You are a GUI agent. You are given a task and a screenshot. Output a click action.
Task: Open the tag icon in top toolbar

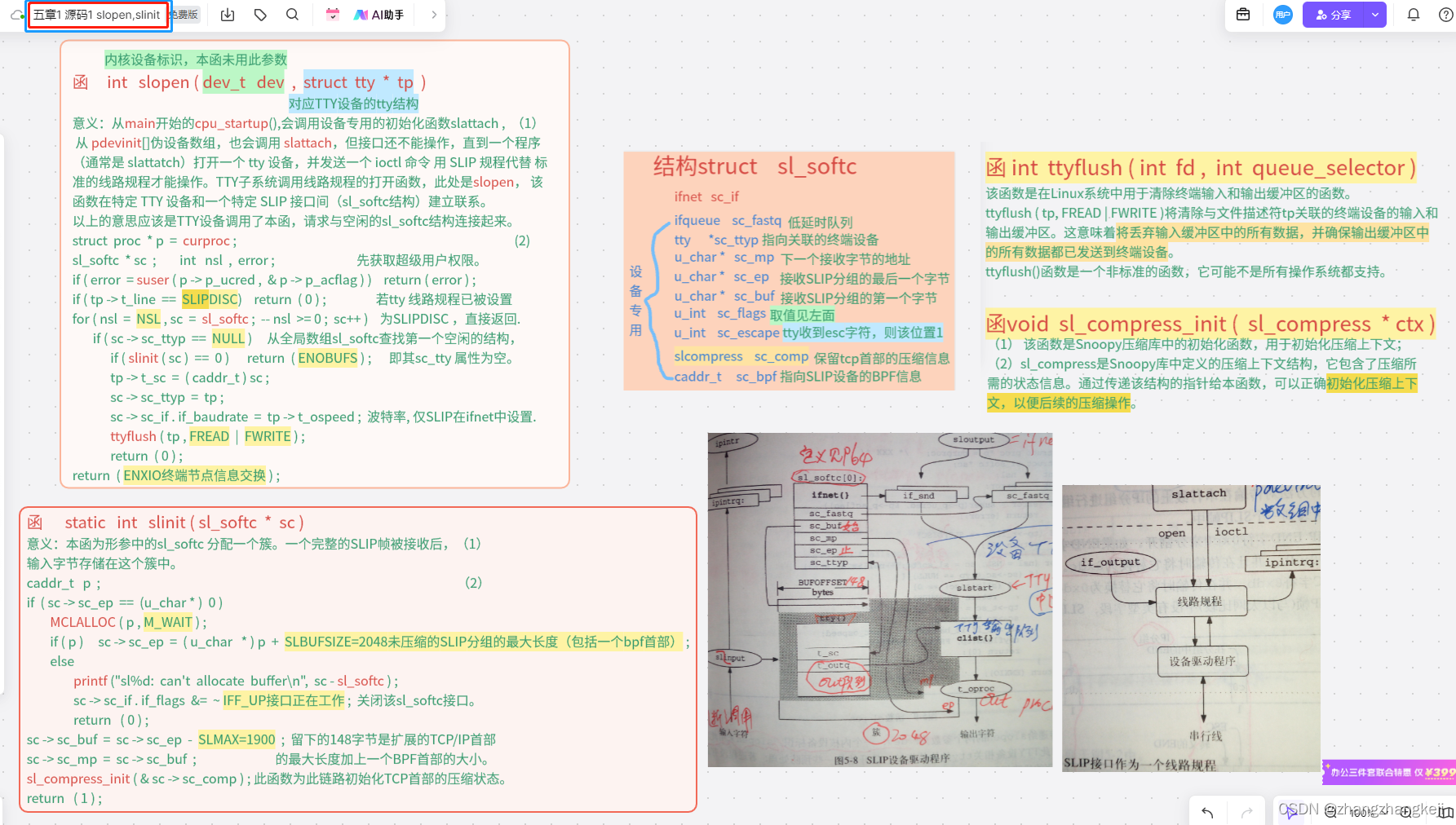coord(260,15)
